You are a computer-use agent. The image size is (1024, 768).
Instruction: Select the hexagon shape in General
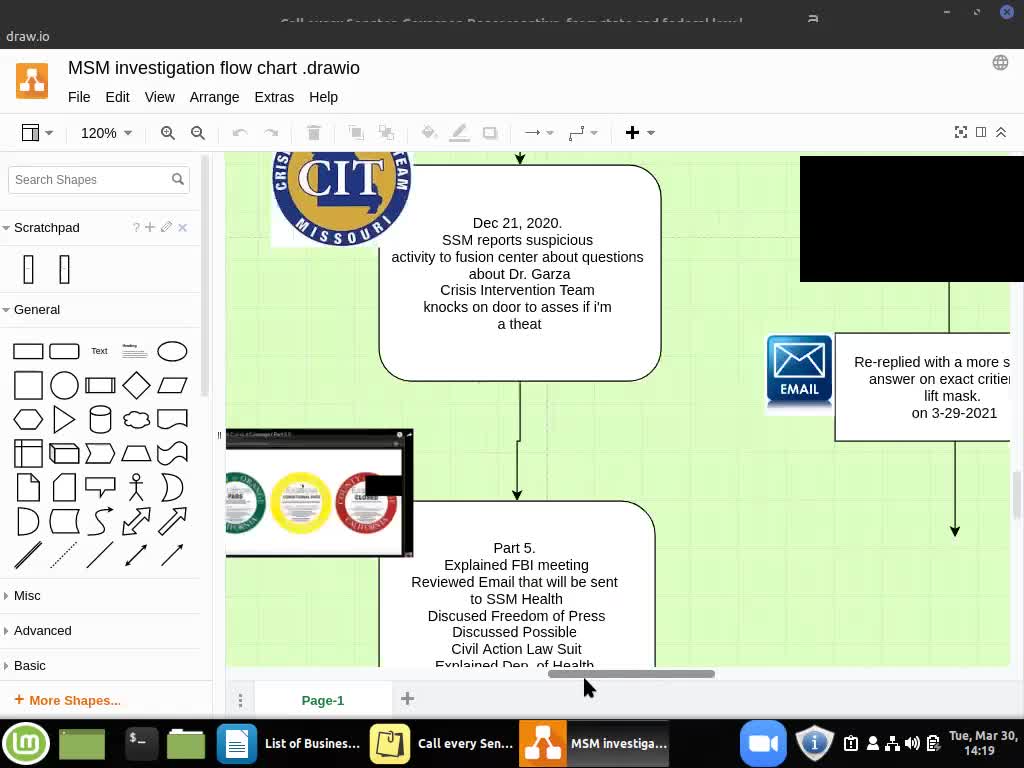[28, 419]
